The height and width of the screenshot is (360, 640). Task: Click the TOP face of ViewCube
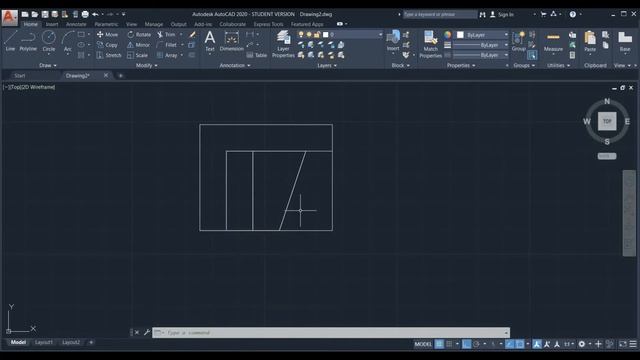[x=607, y=121]
